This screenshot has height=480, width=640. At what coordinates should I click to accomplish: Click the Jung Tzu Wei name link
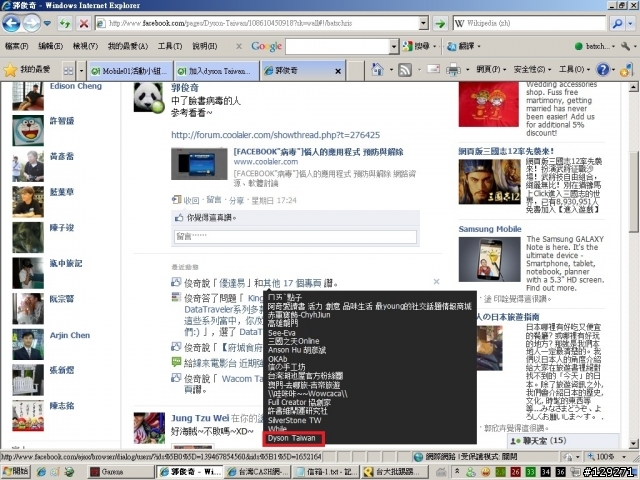coord(200,418)
